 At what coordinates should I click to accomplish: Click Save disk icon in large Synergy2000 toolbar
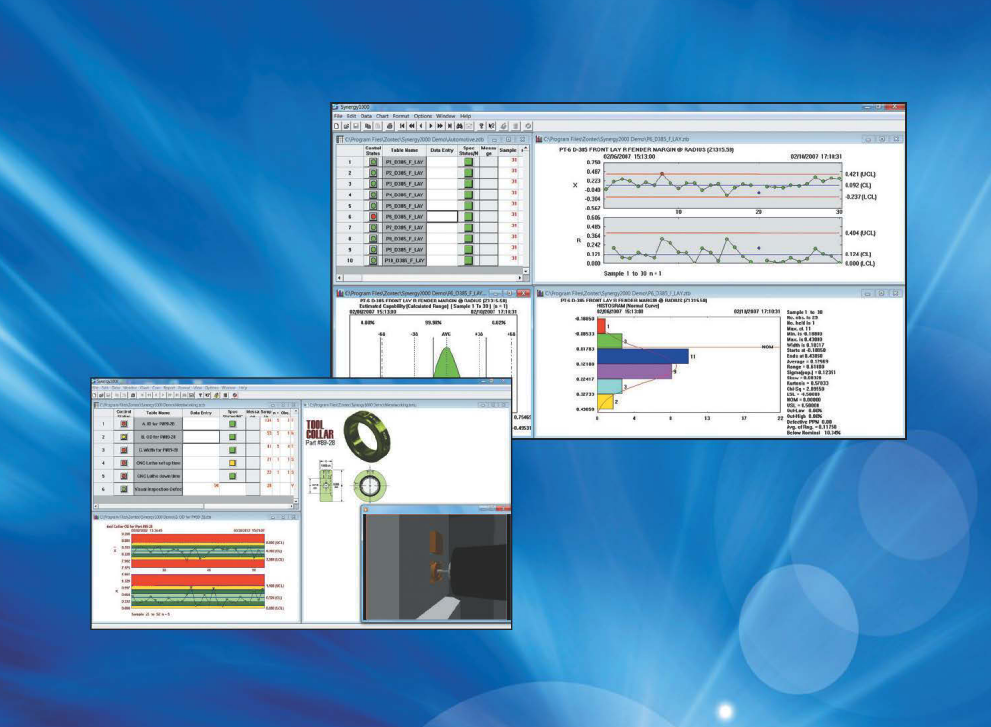coord(356,126)
